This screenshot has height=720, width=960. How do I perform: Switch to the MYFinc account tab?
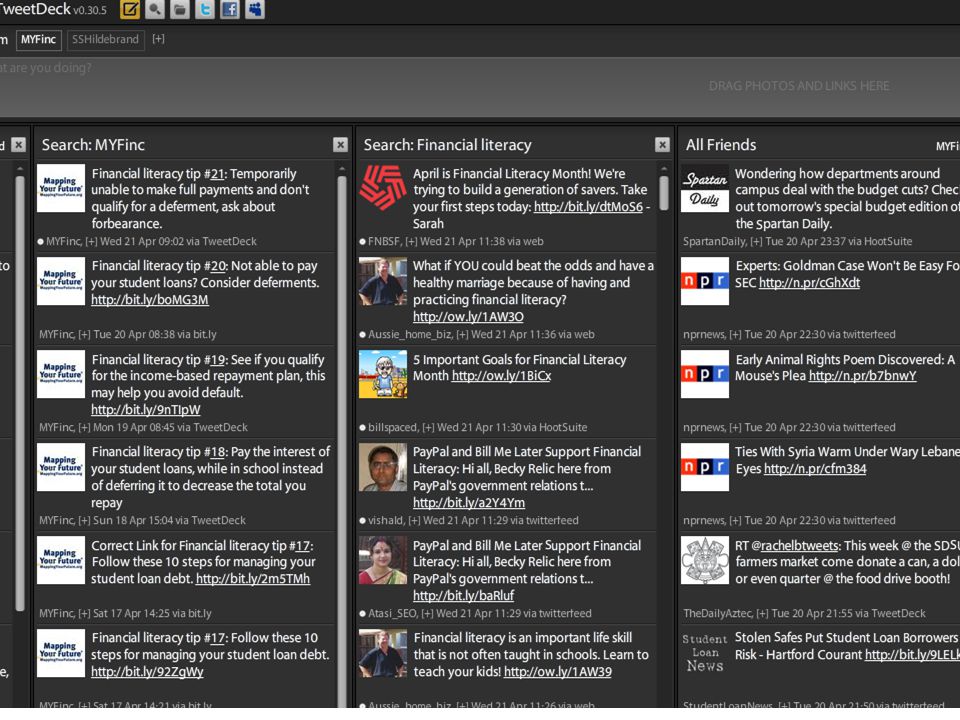click(x=39, y=40)
